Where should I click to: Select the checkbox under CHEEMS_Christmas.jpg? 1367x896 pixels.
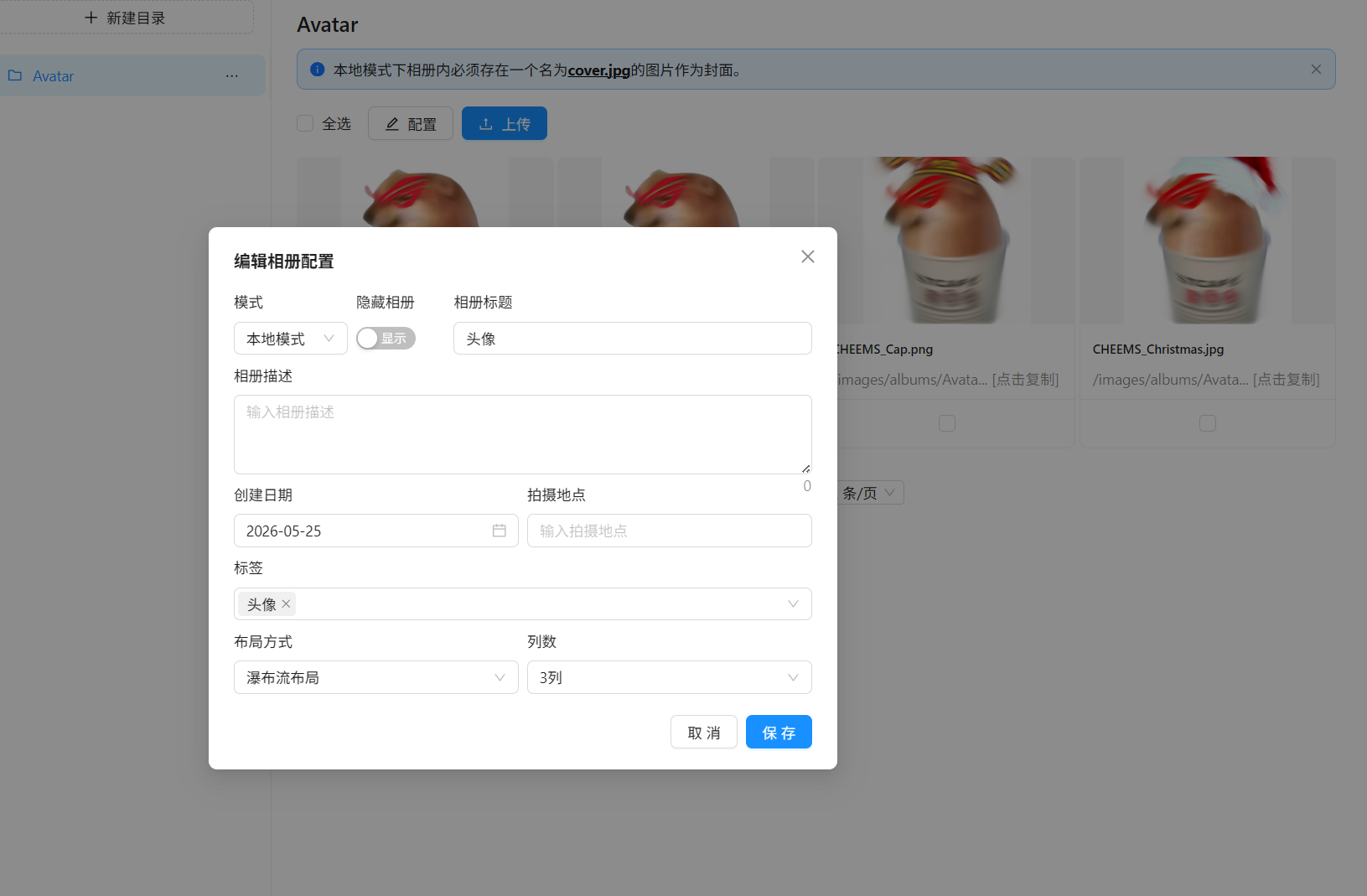tap(1208, 423)
